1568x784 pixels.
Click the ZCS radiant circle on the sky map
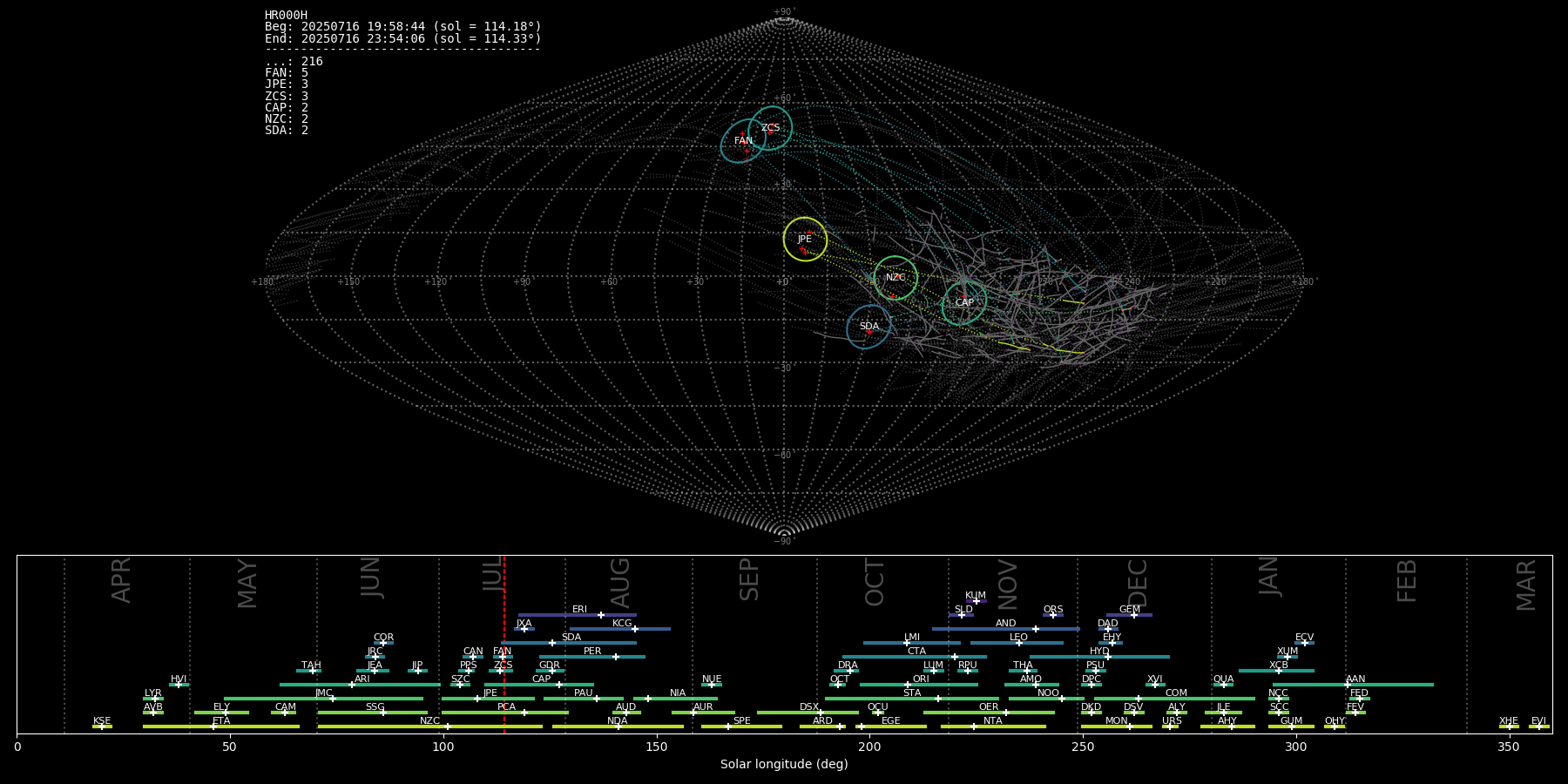[770, 128]
